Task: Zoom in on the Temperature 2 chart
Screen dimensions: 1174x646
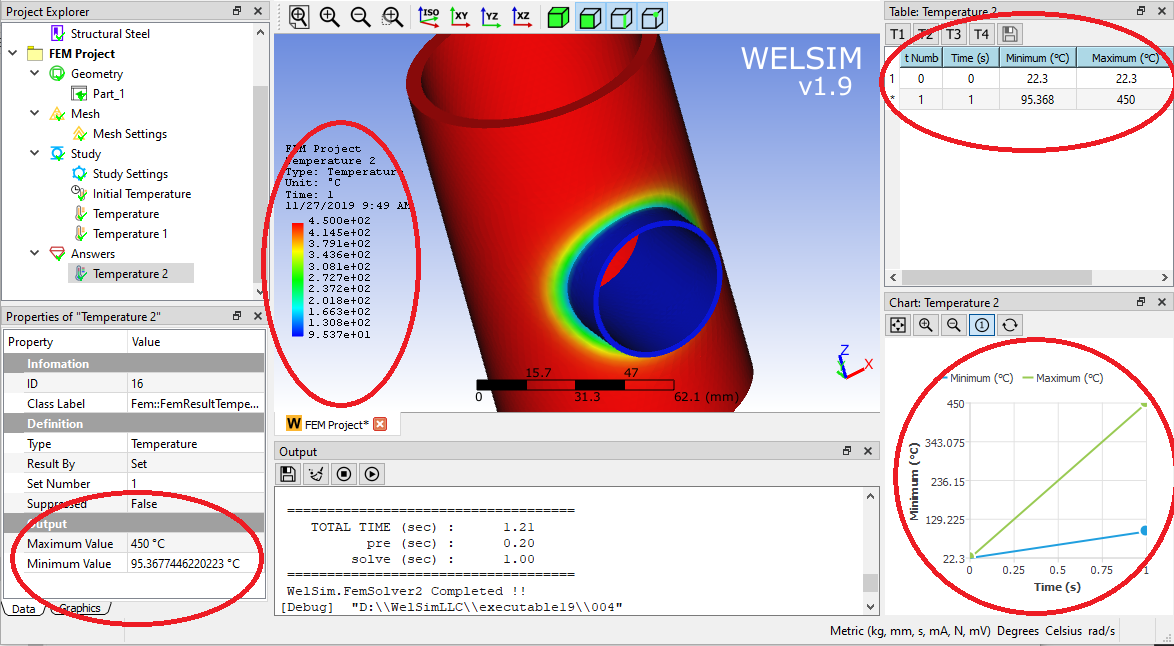Action: click(925, 325)
